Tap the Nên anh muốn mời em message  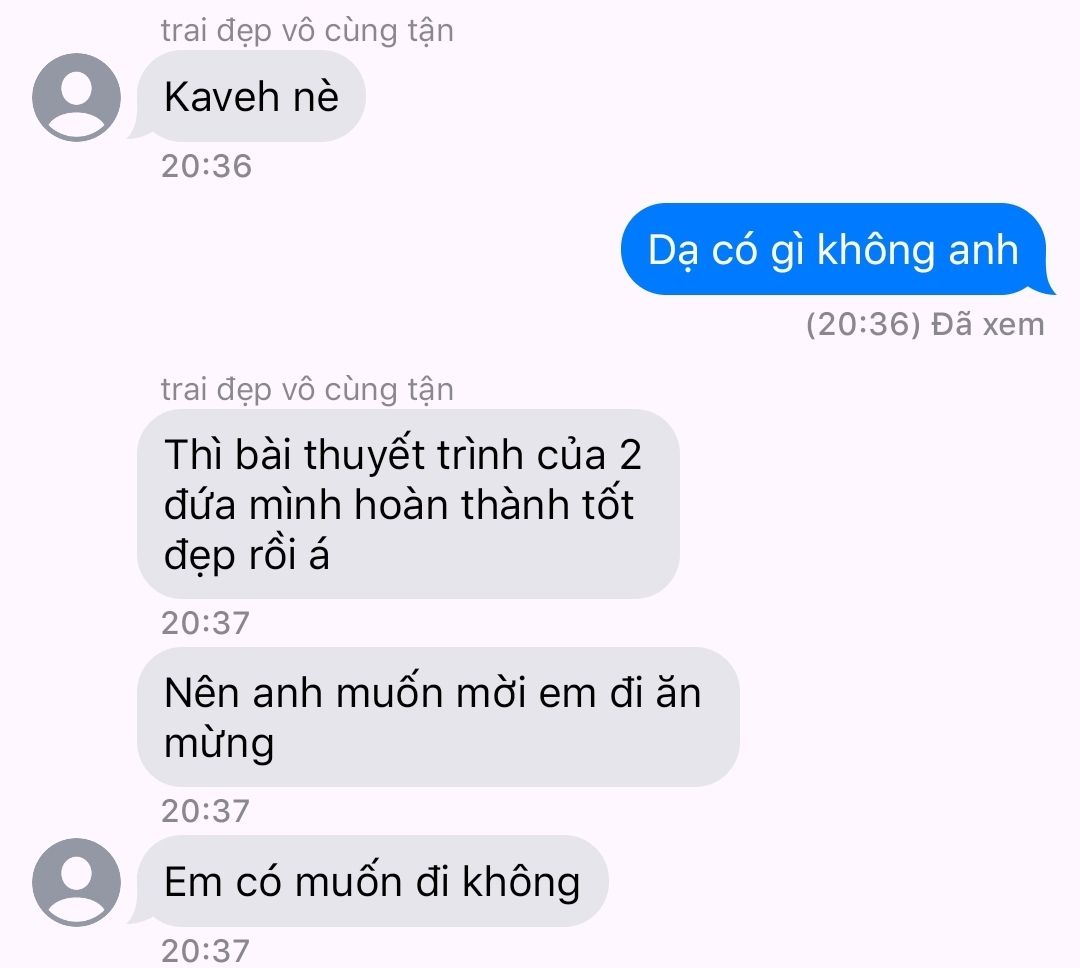coord(438,717)
